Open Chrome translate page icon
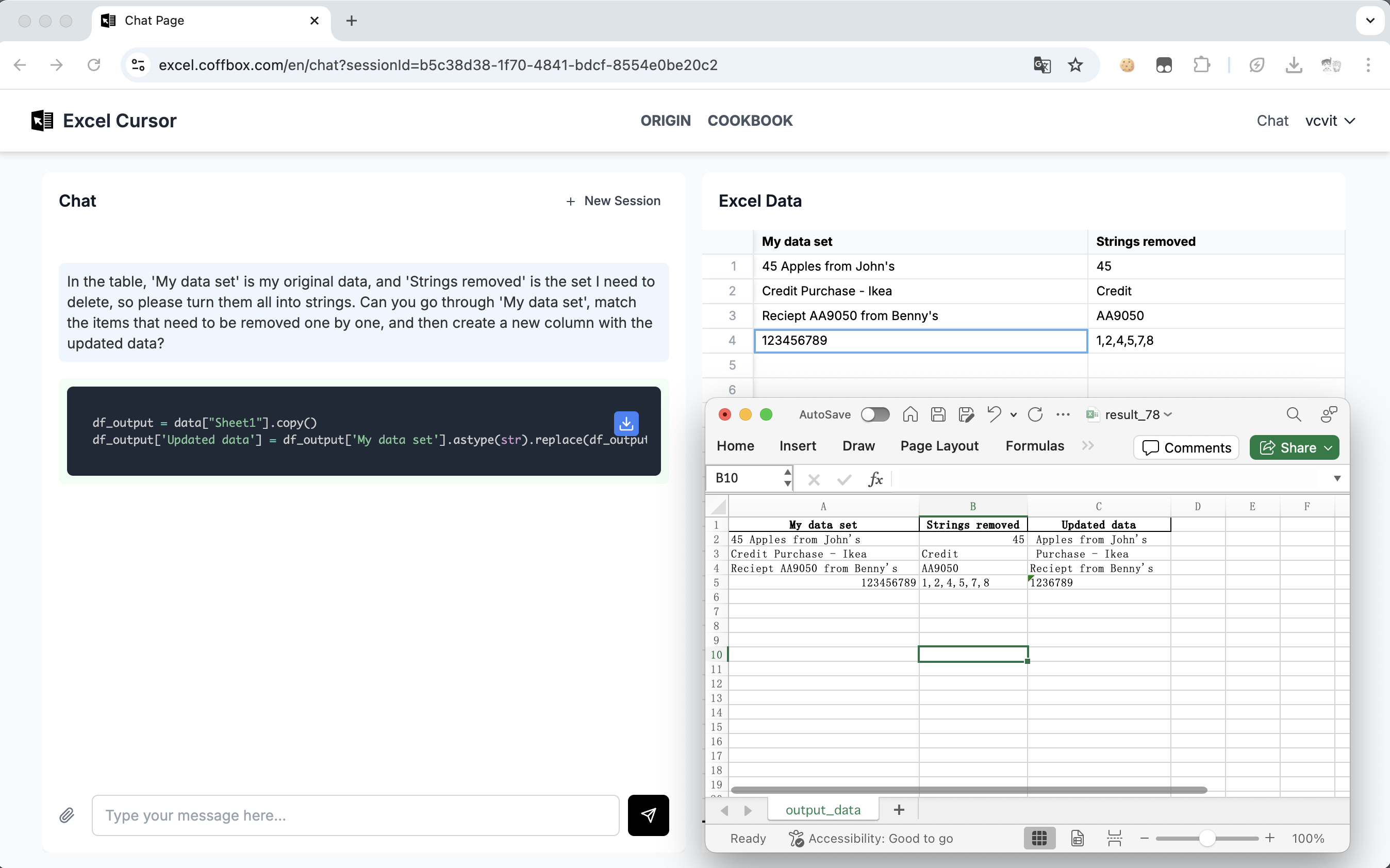This screenshot has height=868, width=1390. pyautogui.click(x=1042, y=65)
